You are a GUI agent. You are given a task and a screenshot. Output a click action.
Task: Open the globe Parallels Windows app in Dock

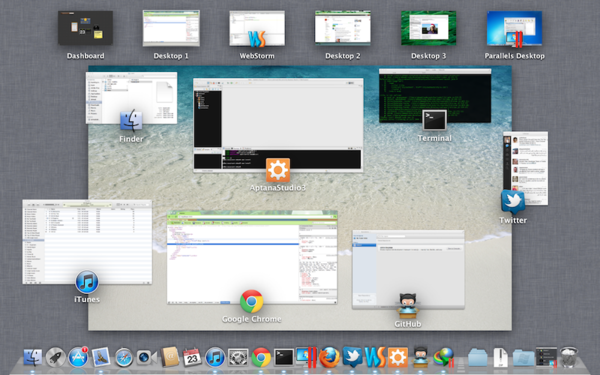tap(444, 357)
